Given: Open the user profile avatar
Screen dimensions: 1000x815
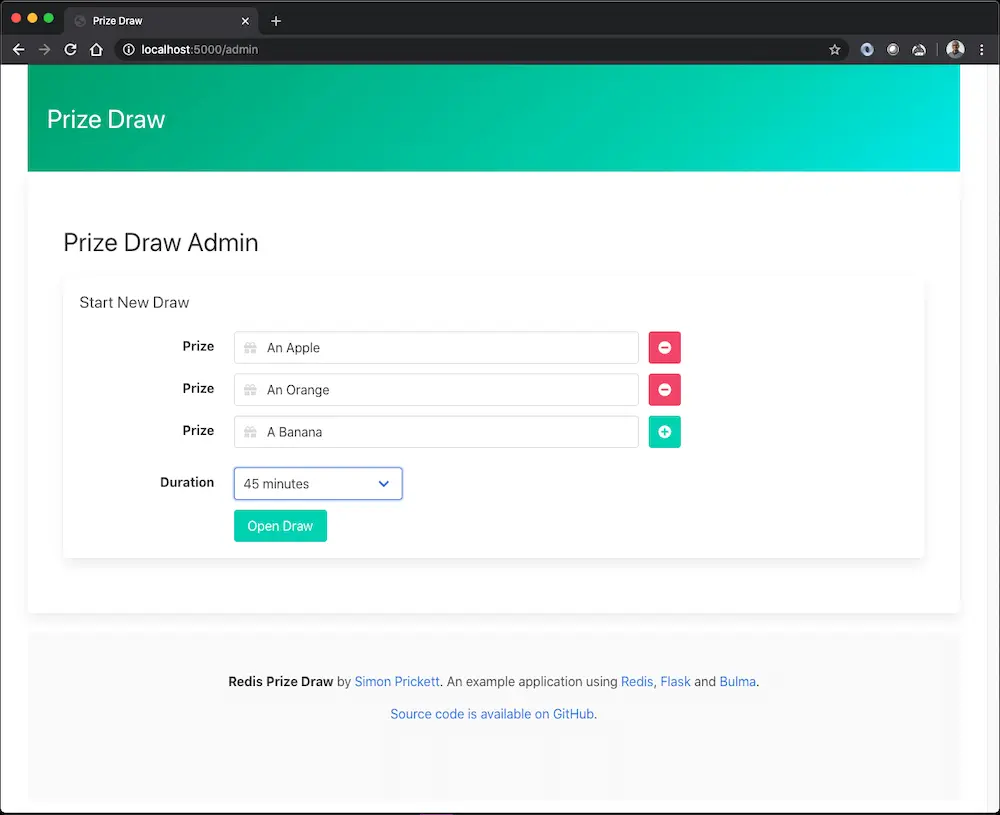Looking at the screenshot, I should tap(955, 49).
